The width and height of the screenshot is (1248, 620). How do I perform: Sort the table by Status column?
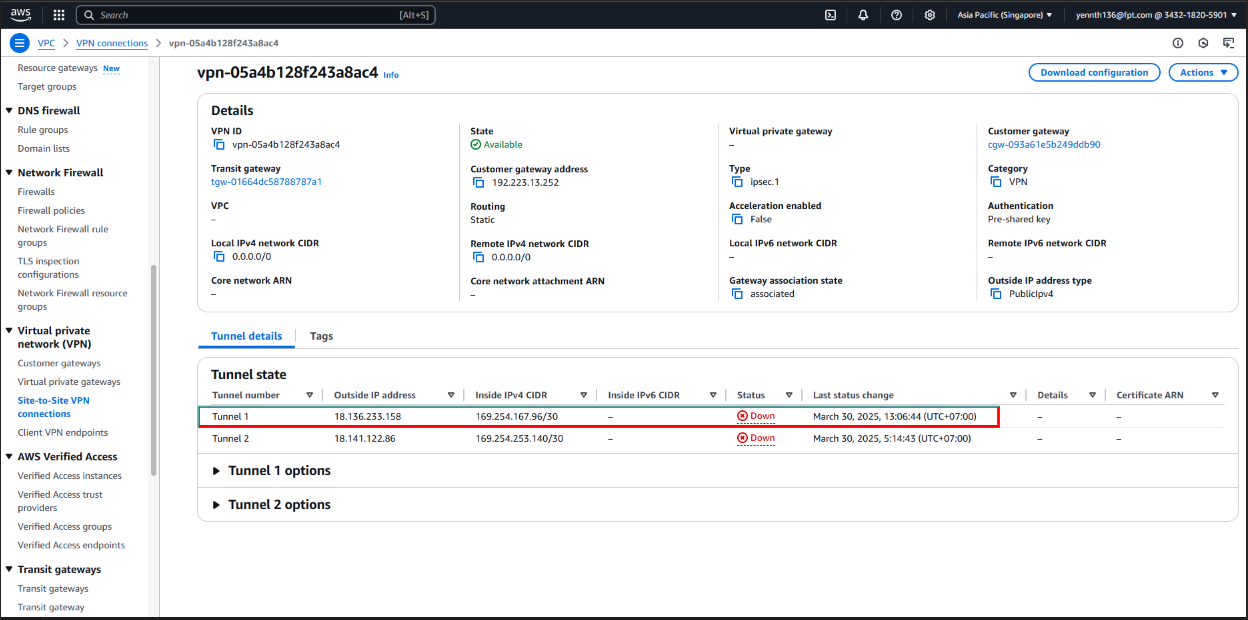click(x=789, y=395)
